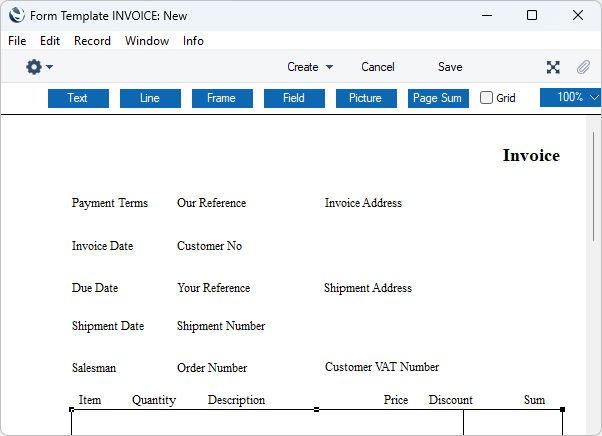Open the Info menu
Screen dimensions: 602x436
tap(193, 41)
